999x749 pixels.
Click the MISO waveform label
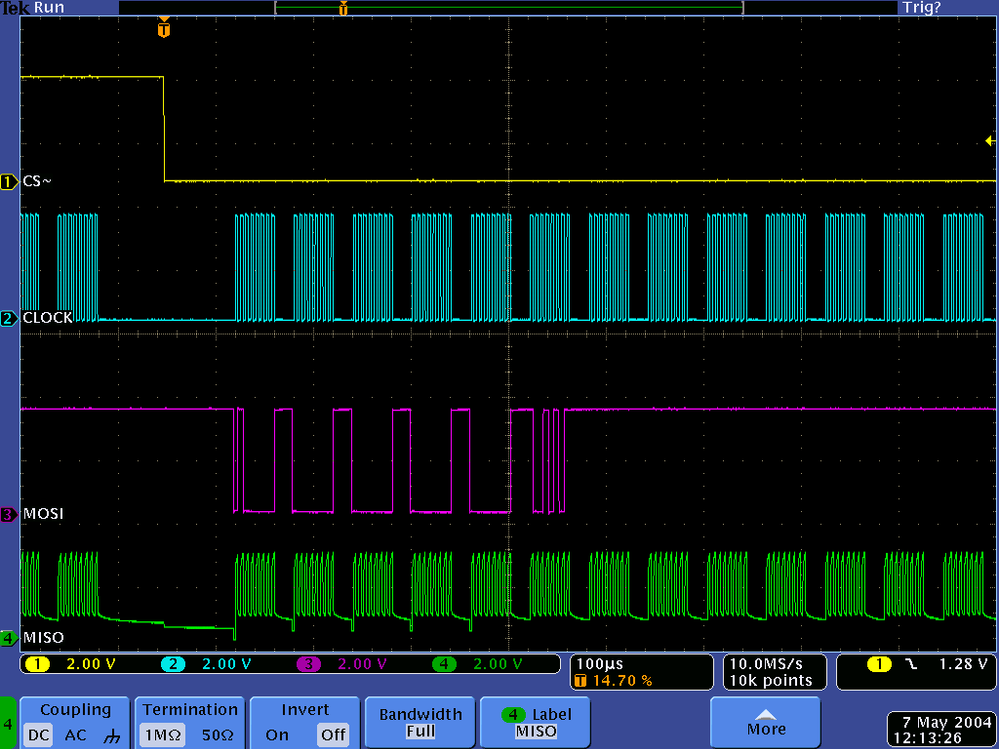pyautogui.click(x=43, y=638)
